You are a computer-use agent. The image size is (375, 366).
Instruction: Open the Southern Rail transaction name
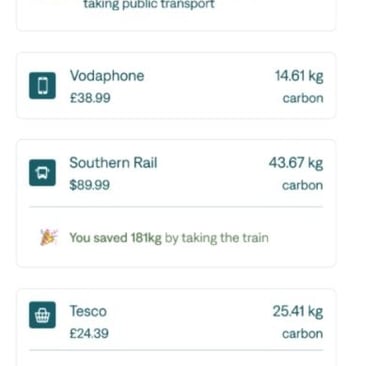(x=113, y=163)
